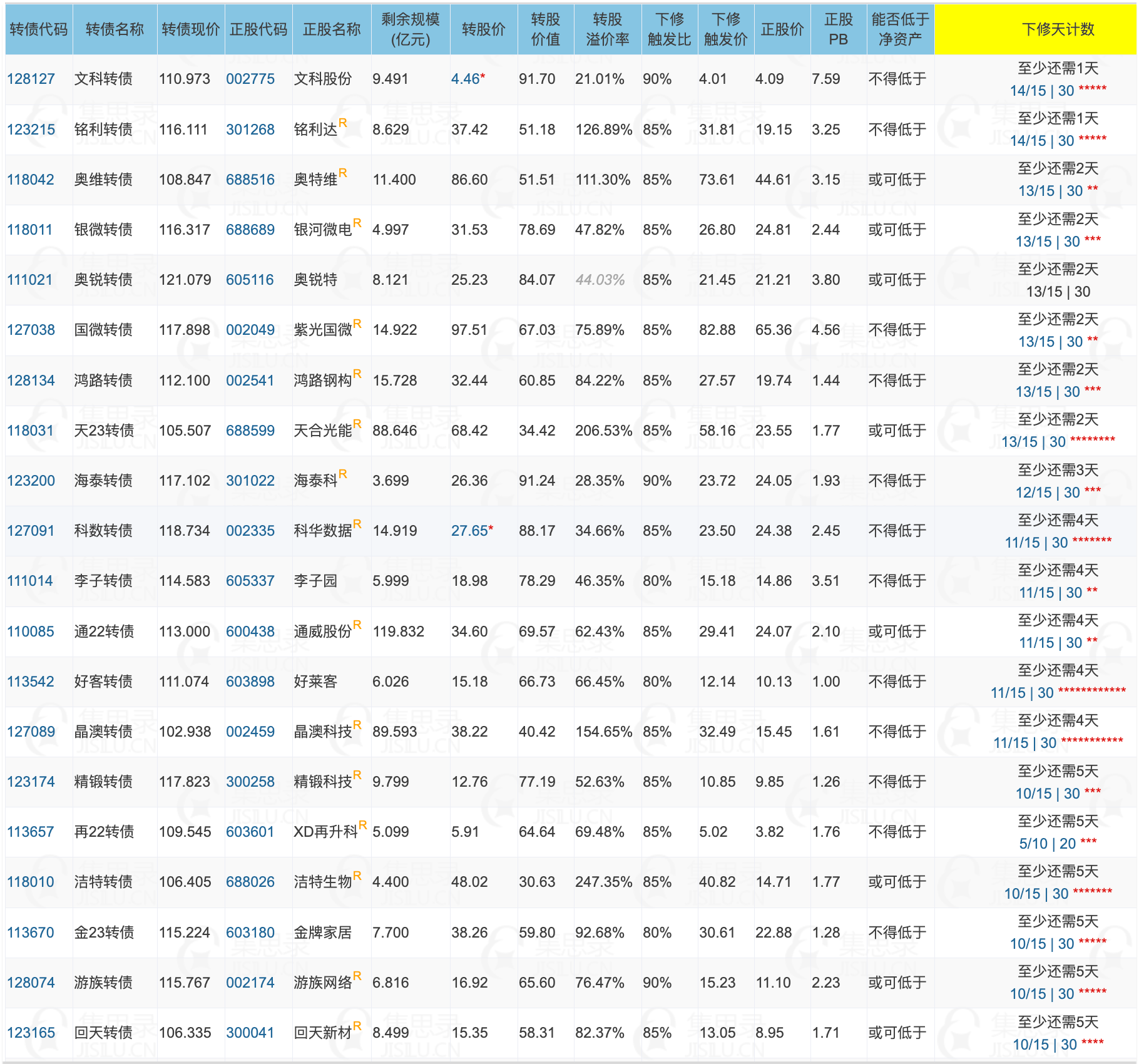Click the R icon beside 奥特维
This screenshot has width=1139, height=1064.
tap(343, 173)
